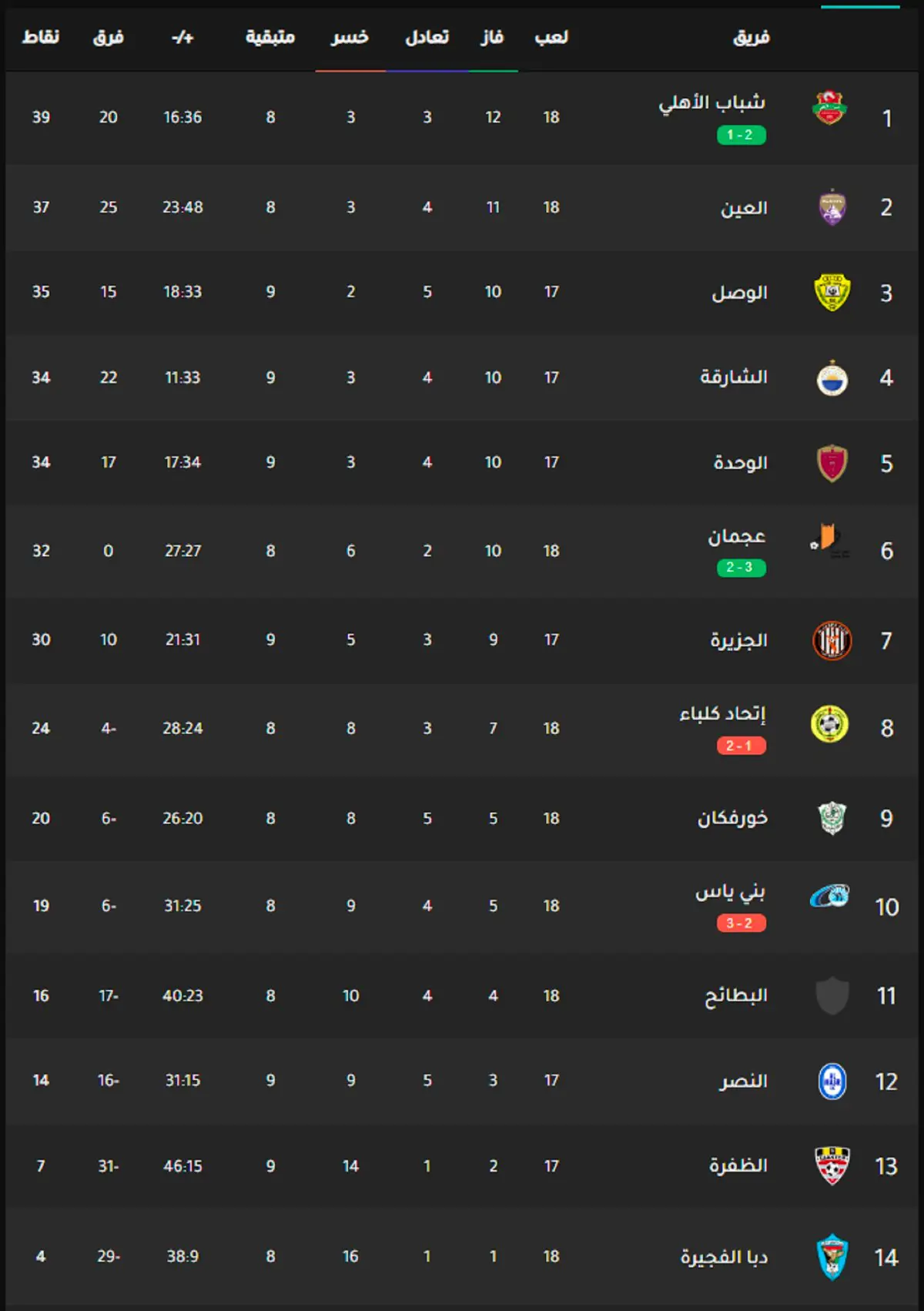Select the Sharjah club crest
The width and height of the screenshot is (924, 1311).
point(832,378)
